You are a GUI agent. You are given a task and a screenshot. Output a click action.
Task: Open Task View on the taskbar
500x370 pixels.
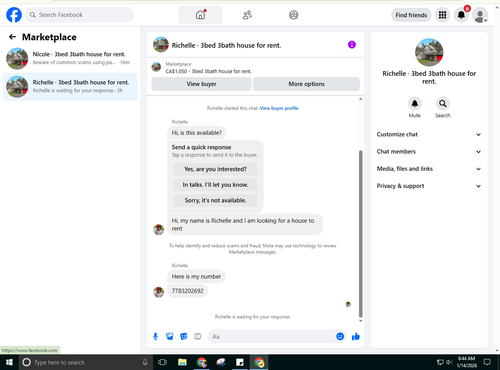162,362
